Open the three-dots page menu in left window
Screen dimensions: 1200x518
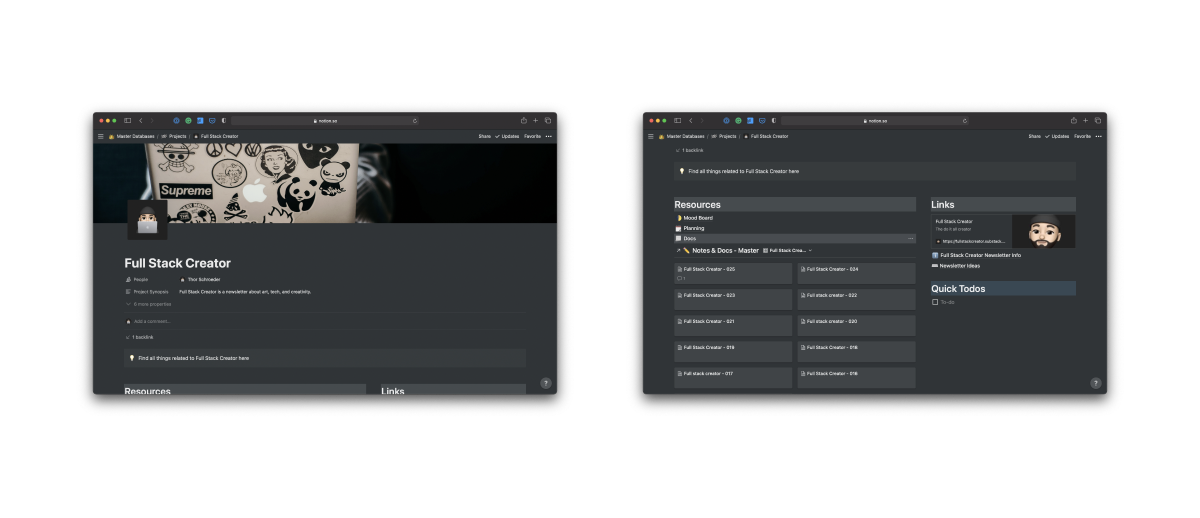coord(549,136)
